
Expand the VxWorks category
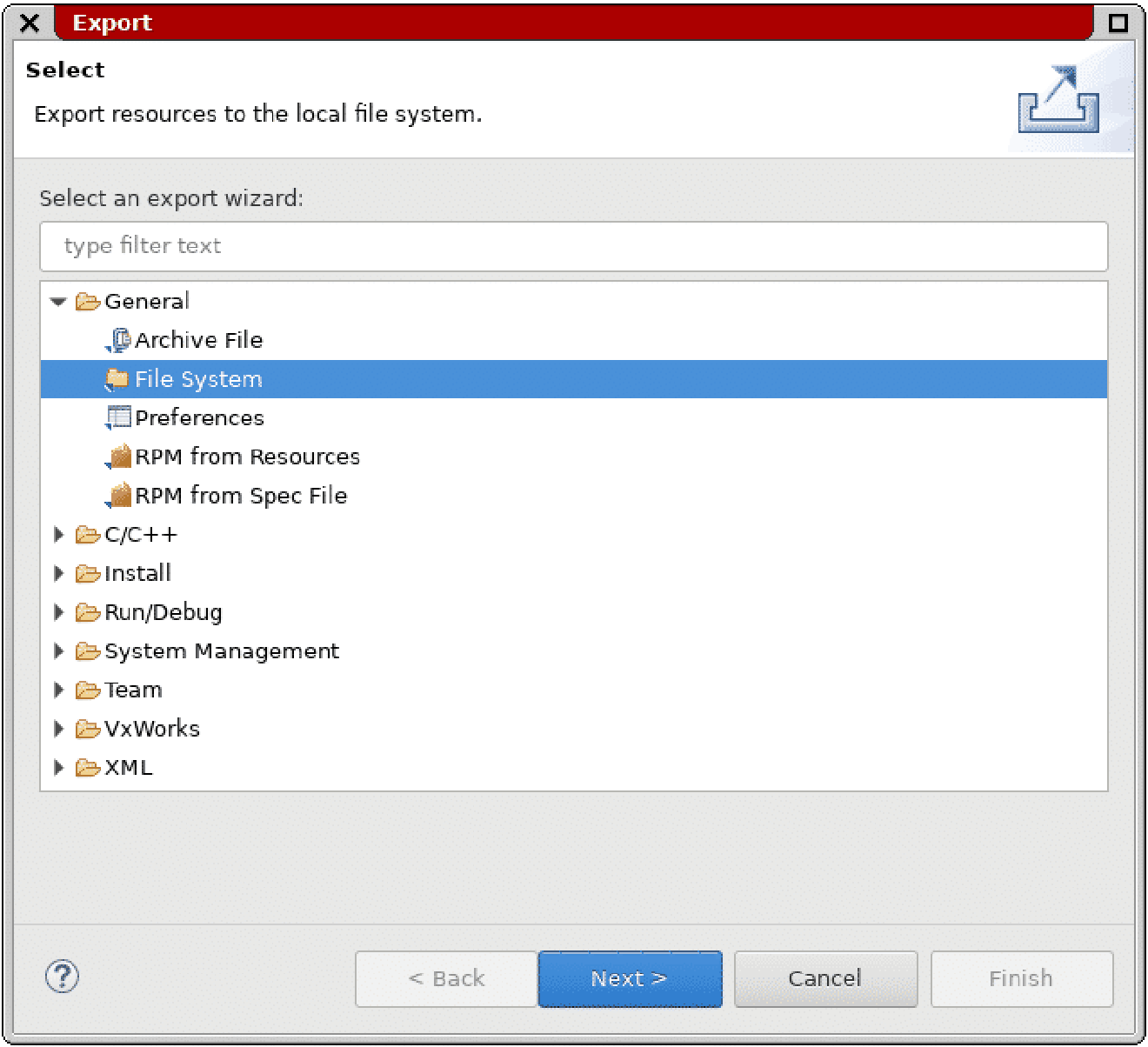pos(58,728)
